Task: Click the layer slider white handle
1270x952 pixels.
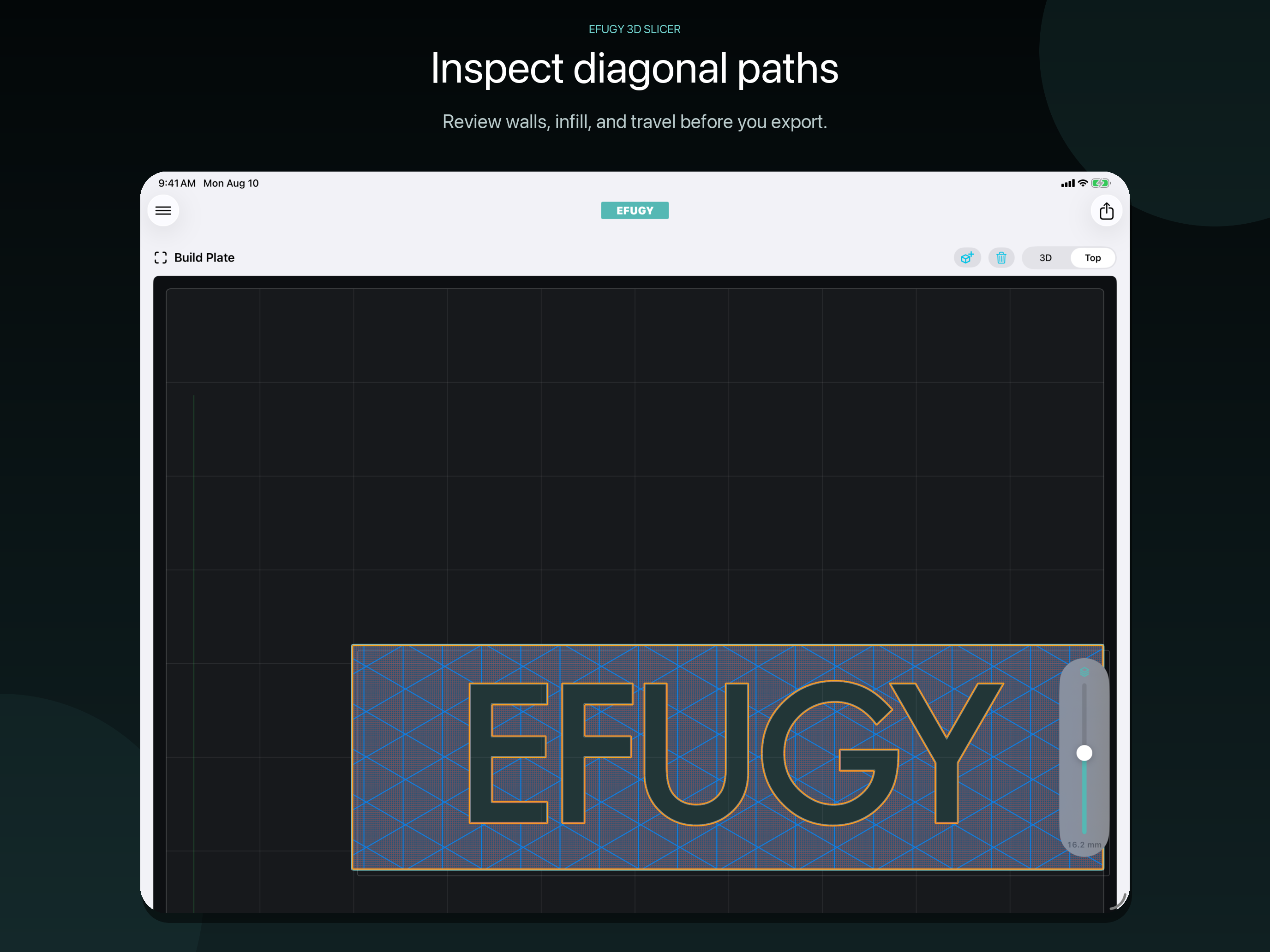Action: click(x=1084, y=753)
